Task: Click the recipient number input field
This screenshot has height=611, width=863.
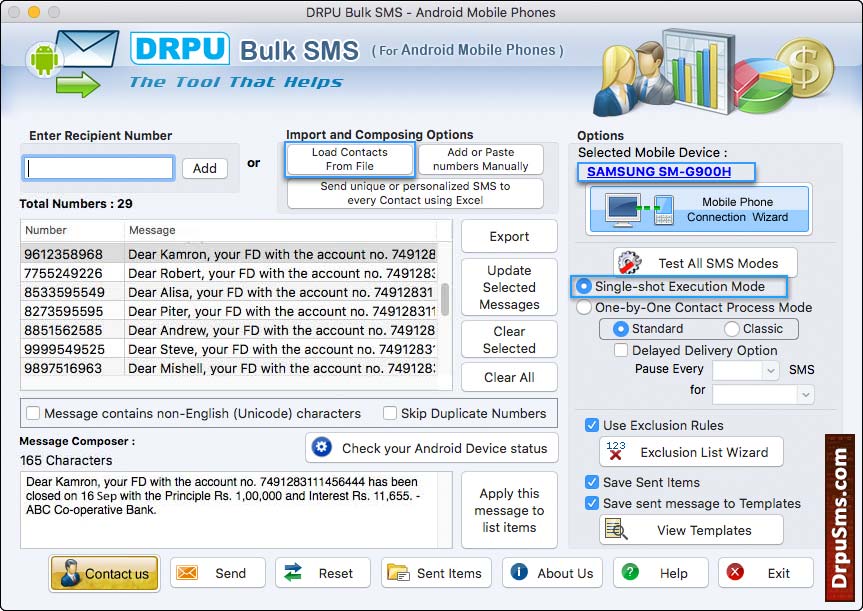Action: click(x=99, y=168)
